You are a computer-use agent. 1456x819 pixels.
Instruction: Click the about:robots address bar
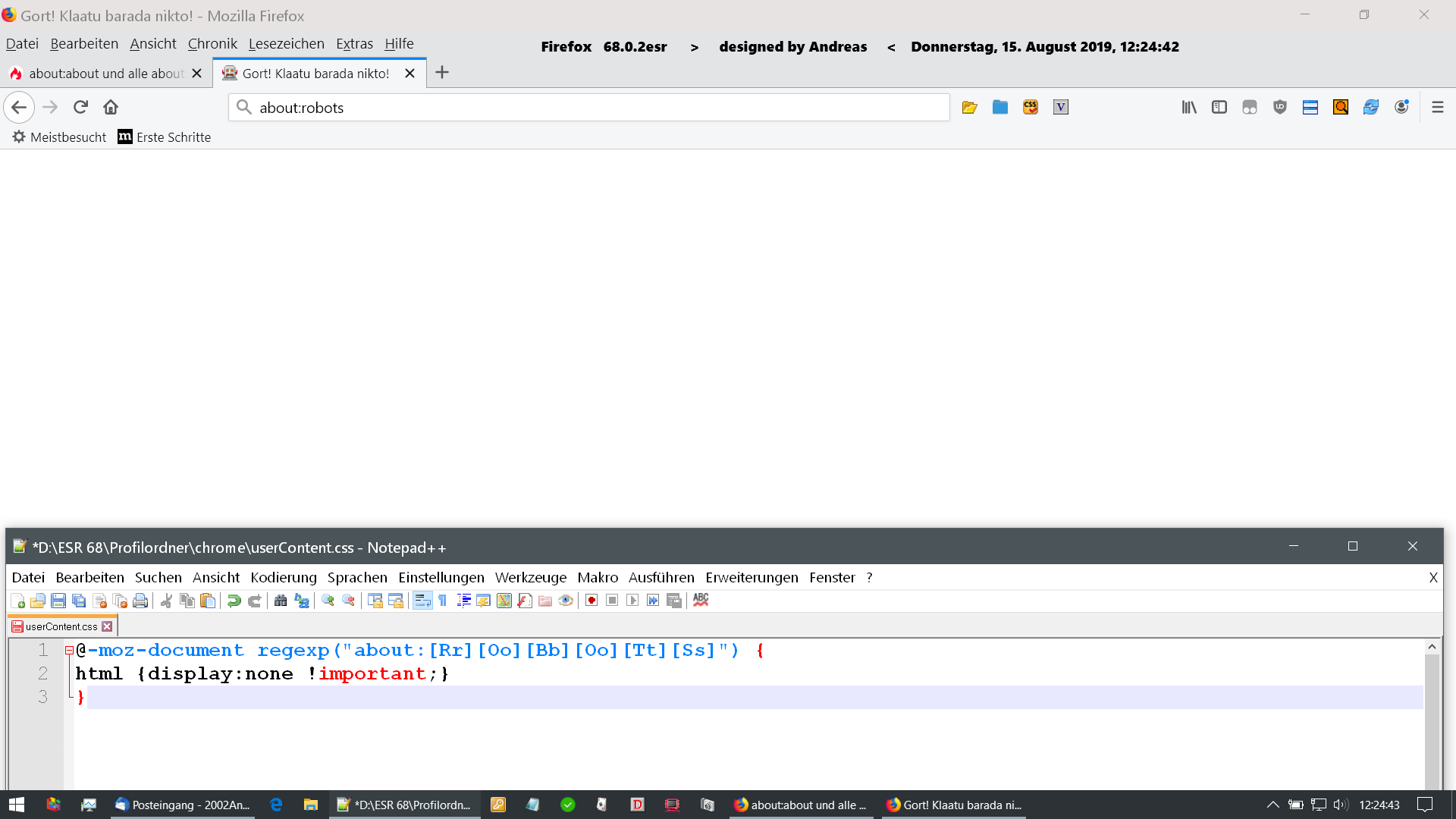point(588,108)
